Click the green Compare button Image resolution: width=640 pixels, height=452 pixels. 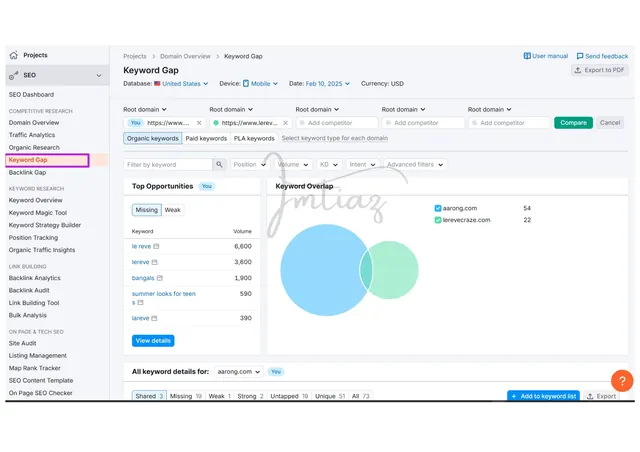point(573,123)
